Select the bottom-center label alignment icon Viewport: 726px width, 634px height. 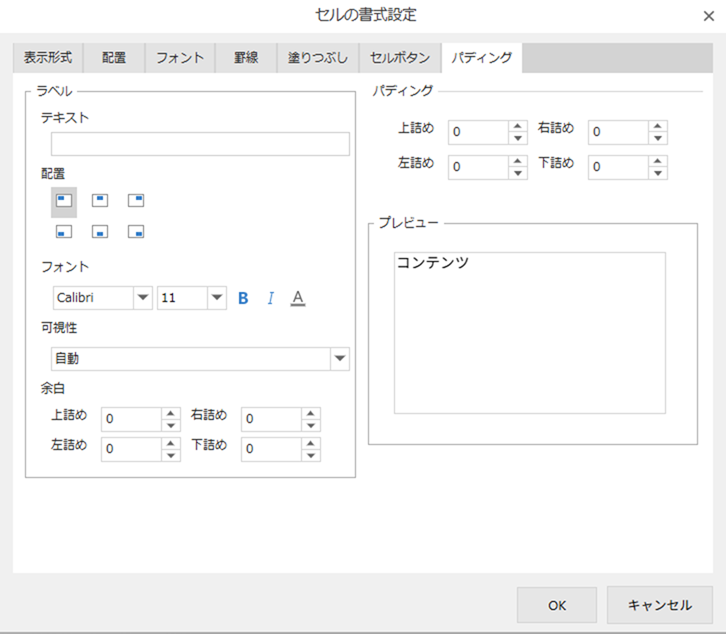click(100, 232)
